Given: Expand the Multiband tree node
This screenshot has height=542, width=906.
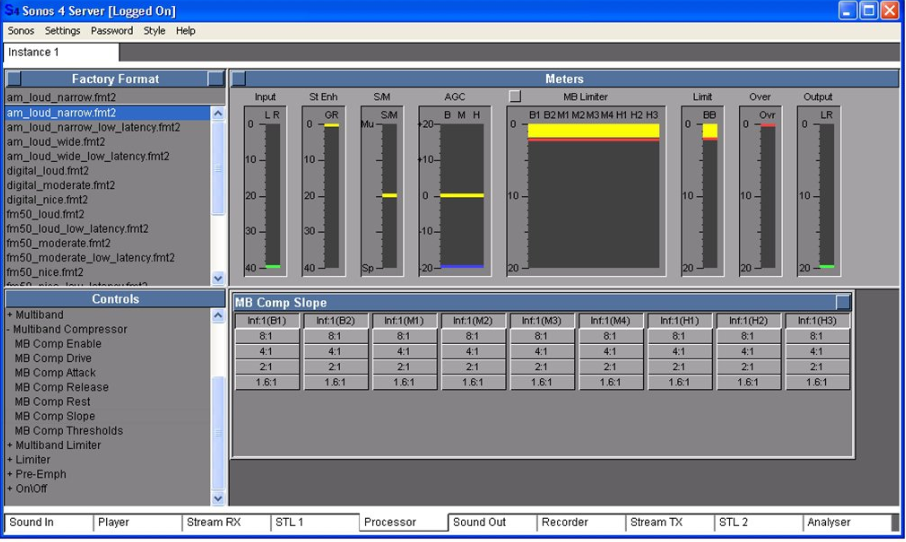Looking at the screenshot, I should 10,315.
